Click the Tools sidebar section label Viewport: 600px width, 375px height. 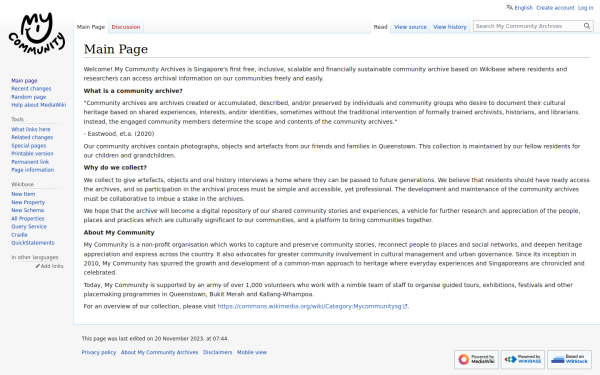[x=17, y=119]
